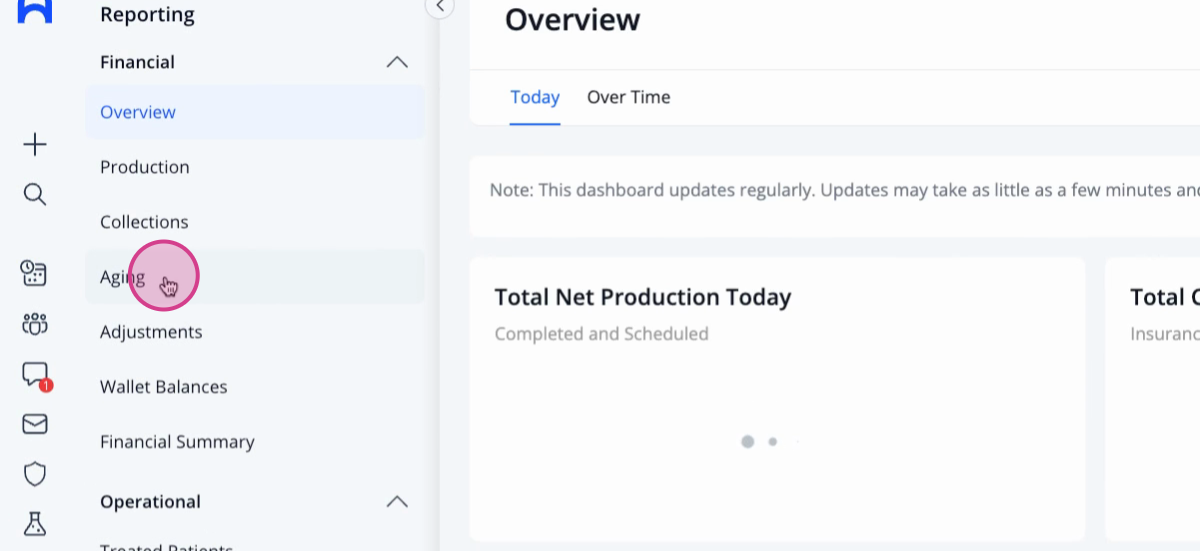This screenshot has width=1200, height=551.
Task: Collapse the sidebar with the arrow button
Action: [x=440, y=7]
